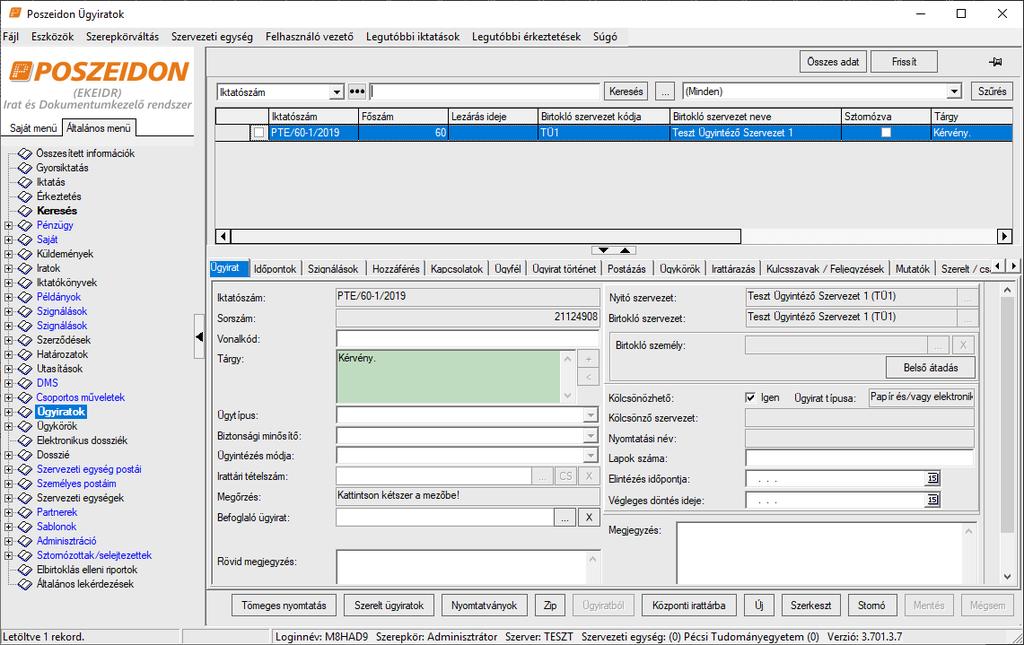The width and height of the screenshot is (1024, 645).
Task: Open the (Minden) filter dropdown
Action: coord(954,91)
